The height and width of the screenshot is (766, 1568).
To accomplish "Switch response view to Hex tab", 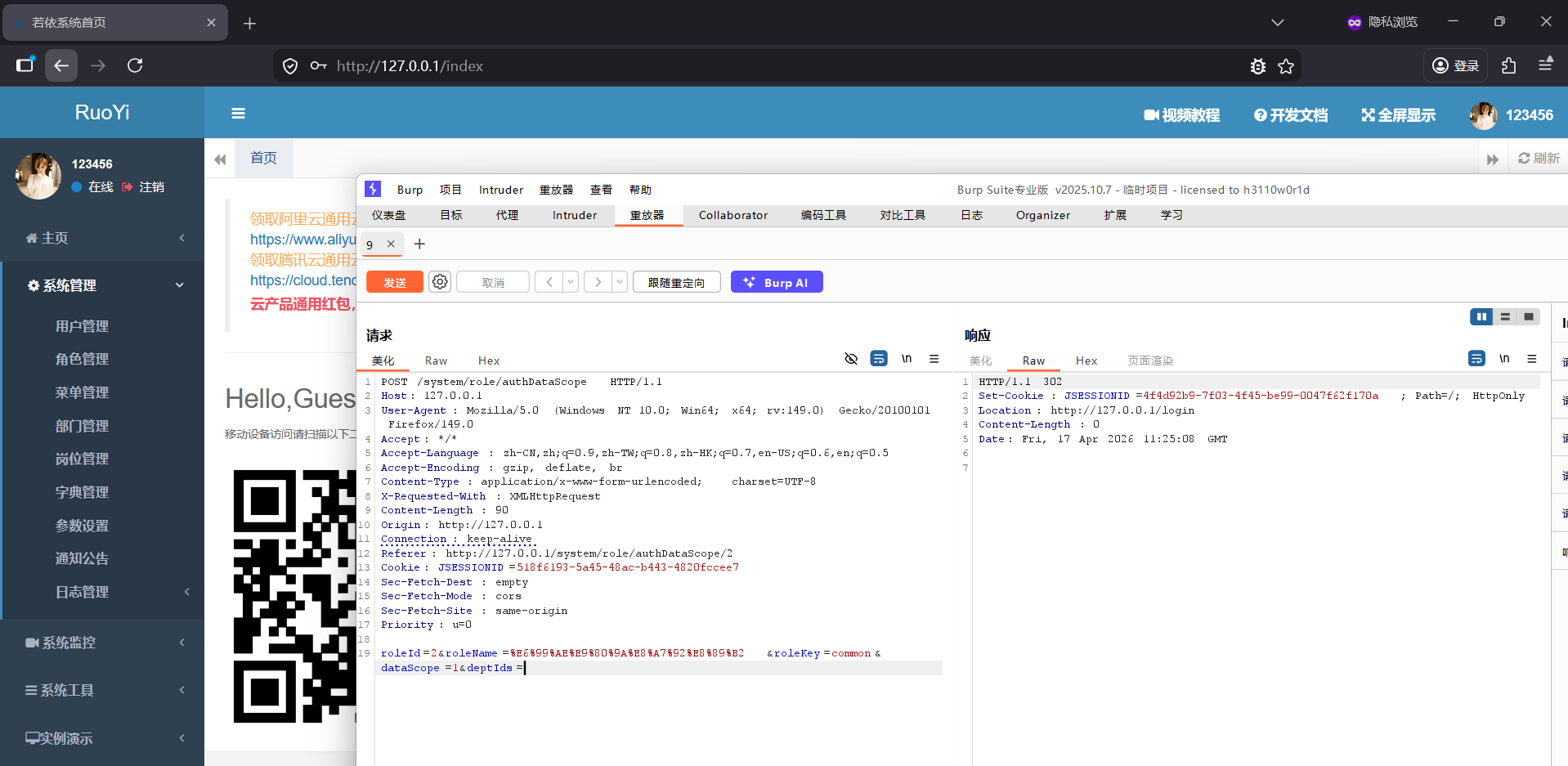I will 1086,361.
